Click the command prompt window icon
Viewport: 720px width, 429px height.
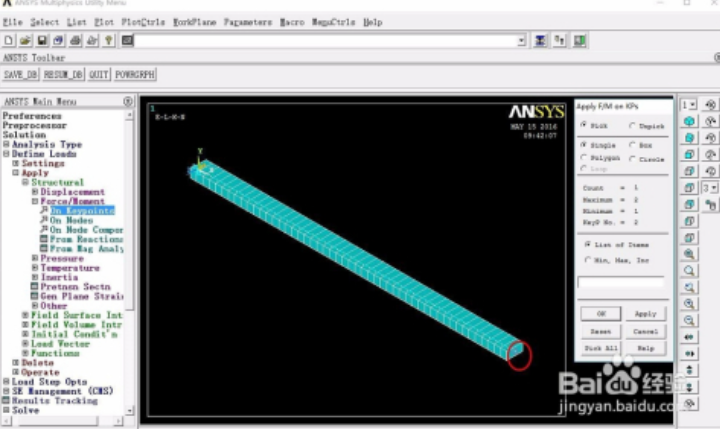coord(127,40)
